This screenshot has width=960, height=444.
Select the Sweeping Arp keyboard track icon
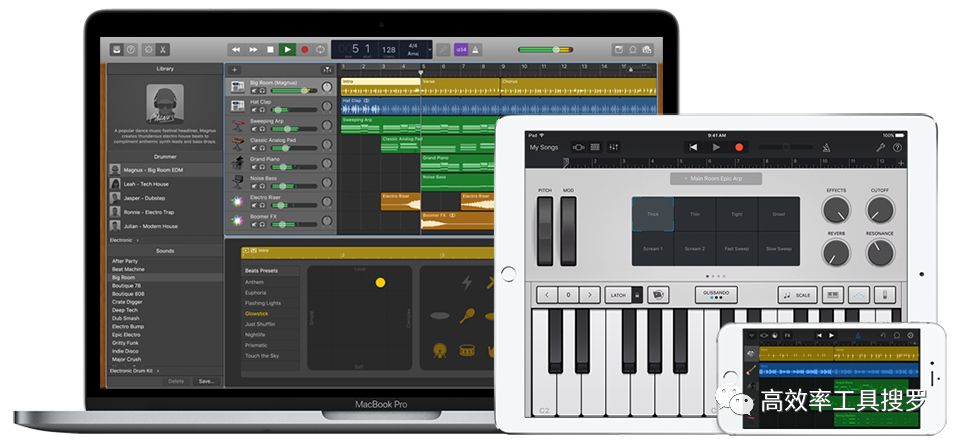238,125
